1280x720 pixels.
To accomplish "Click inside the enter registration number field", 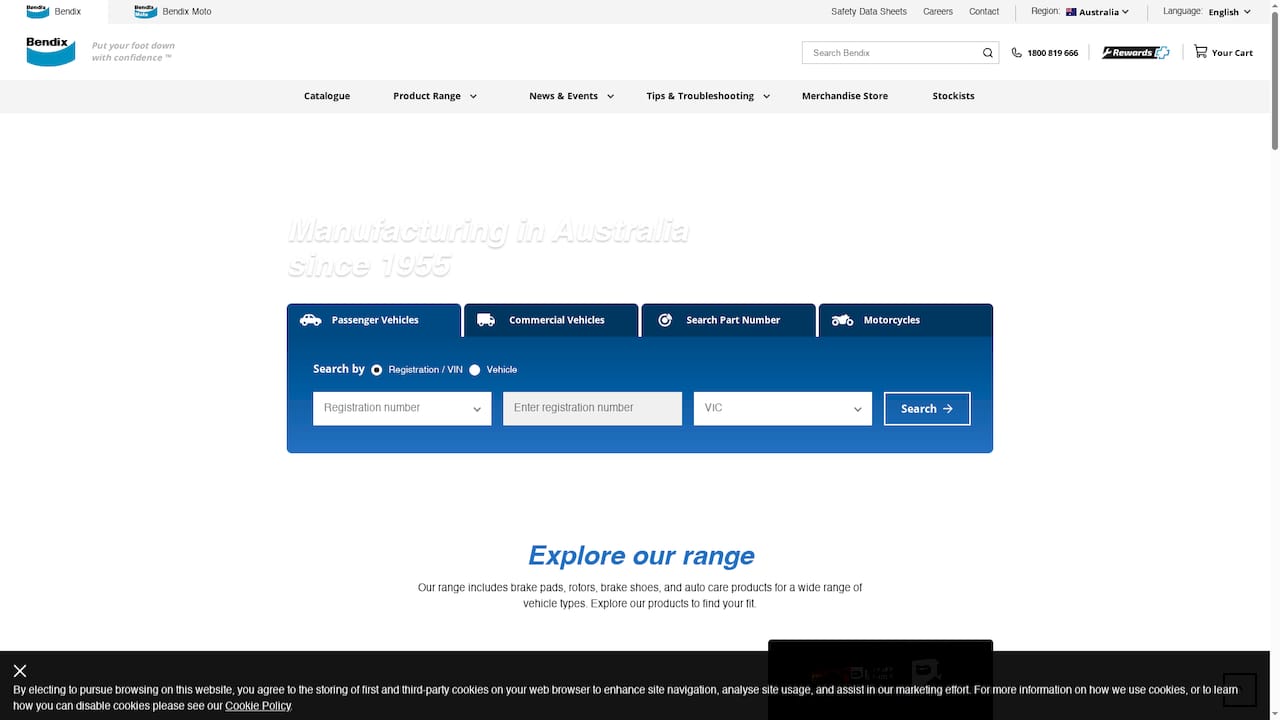I will 592,408.
